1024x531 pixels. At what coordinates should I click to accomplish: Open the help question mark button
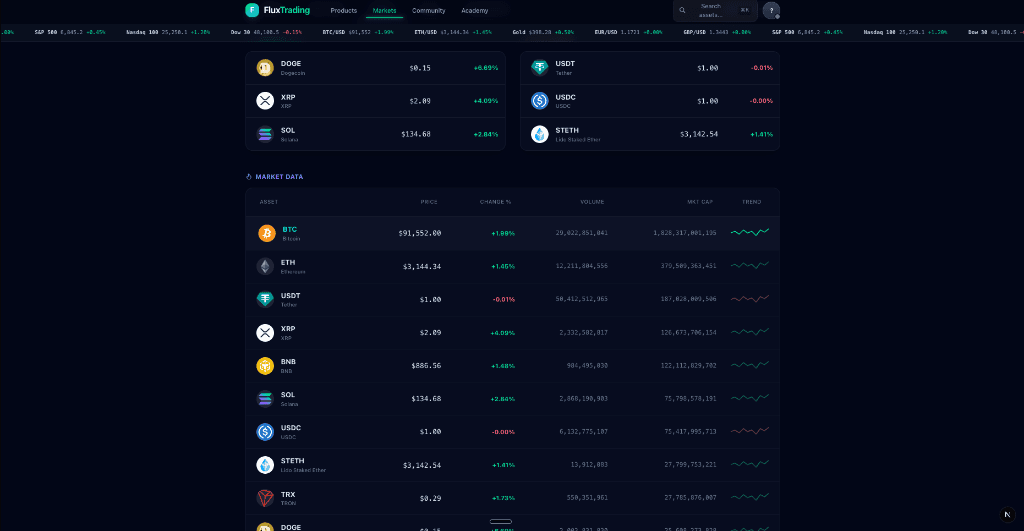coord(771,10)
